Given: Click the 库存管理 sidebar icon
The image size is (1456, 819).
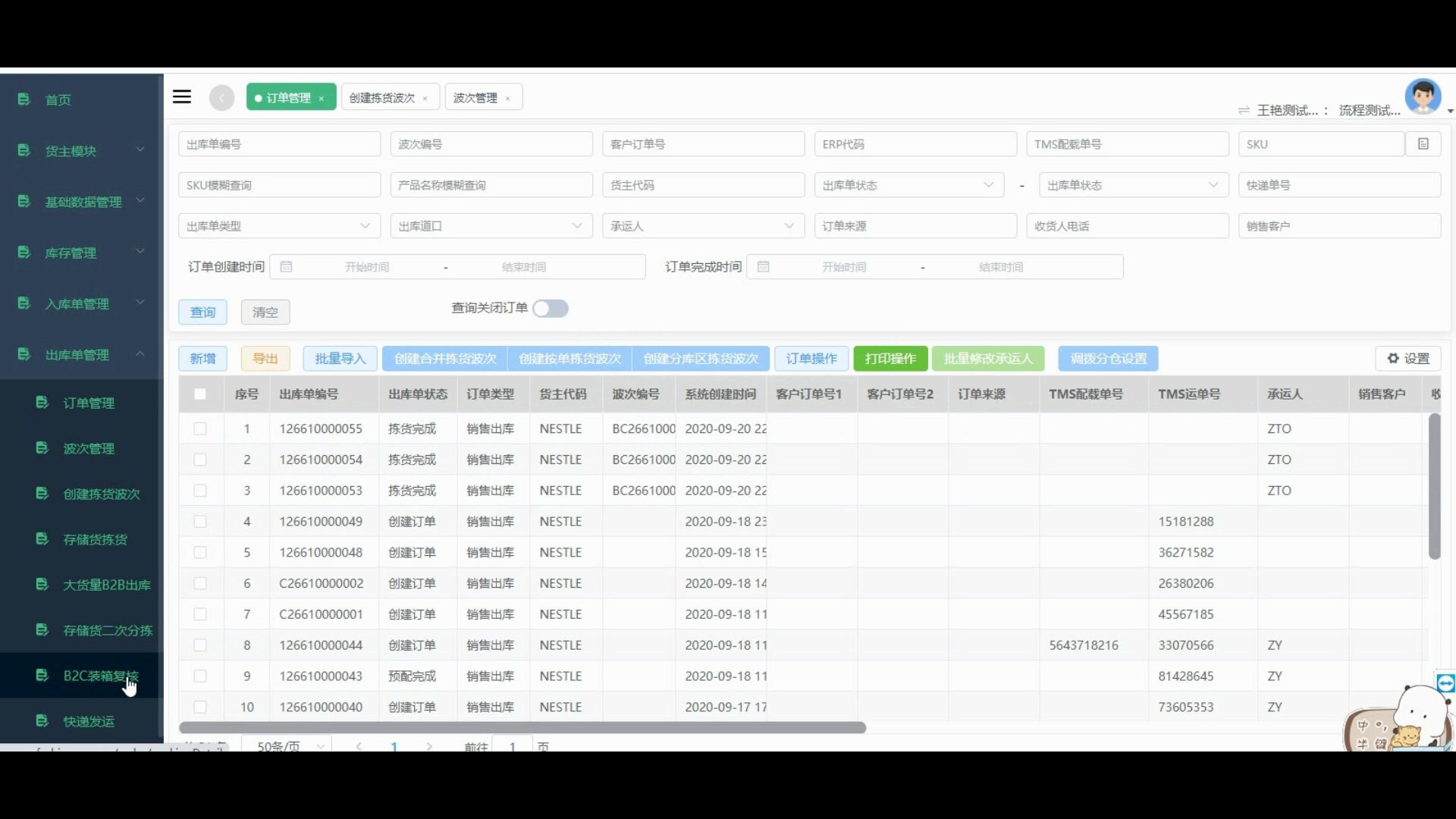Looking at the screenshot, I should [x=24, y=252].
